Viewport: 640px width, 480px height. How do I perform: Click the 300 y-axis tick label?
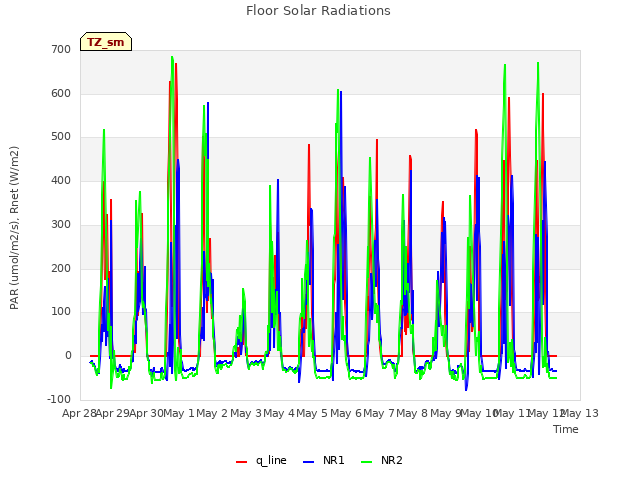click(61, 224)
